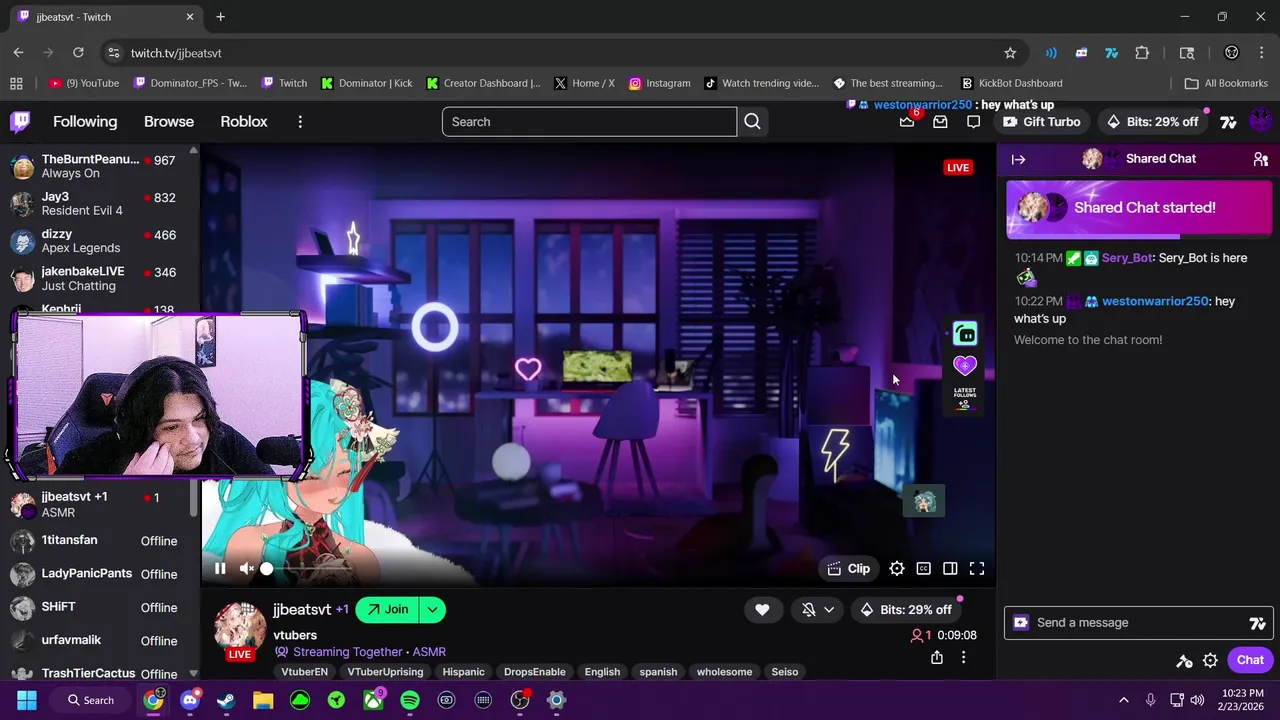Toggle theatre mode in player
Viewport: 1280px width, 720px height.
[x=950, y=569]
